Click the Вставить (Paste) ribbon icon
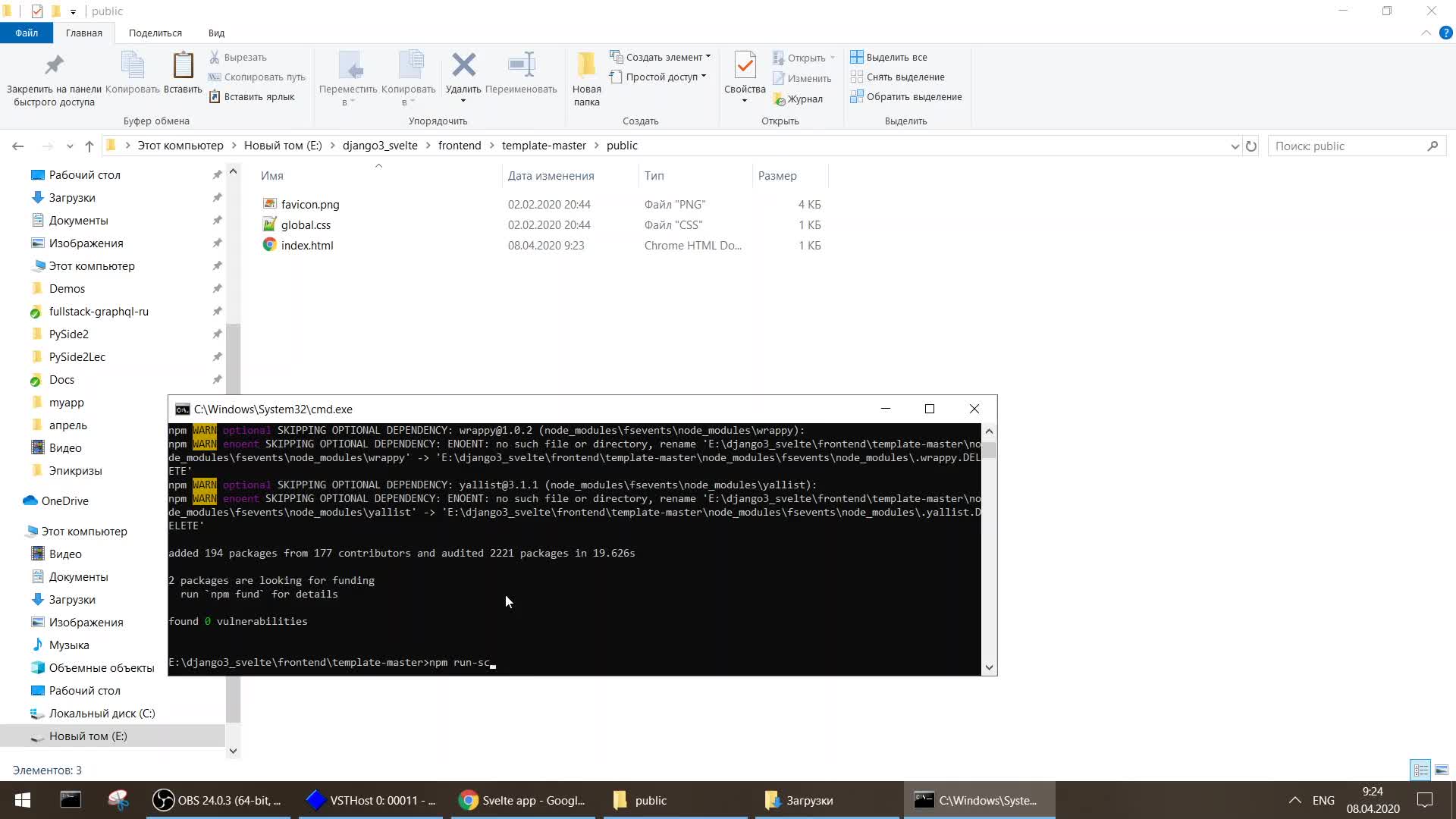The width and height of the screenshot is (1456, 819). coord(183,74)
